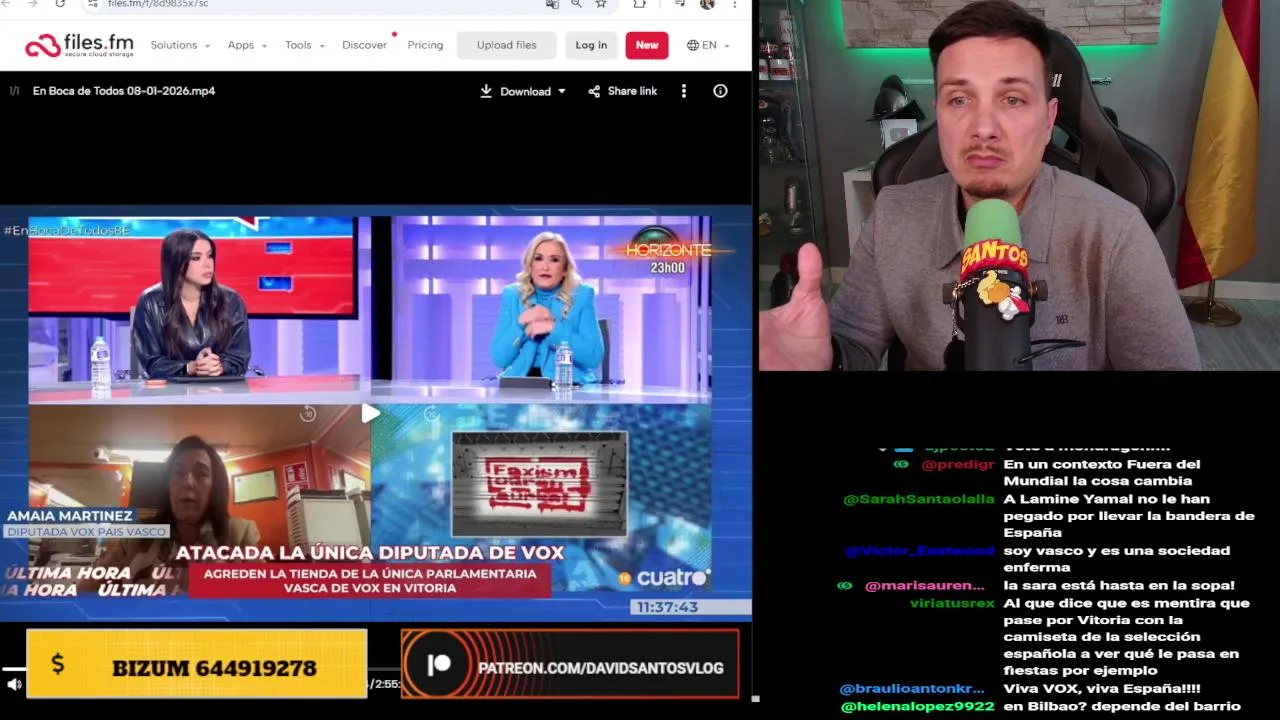Click username viriatusrex in chat

952,603
